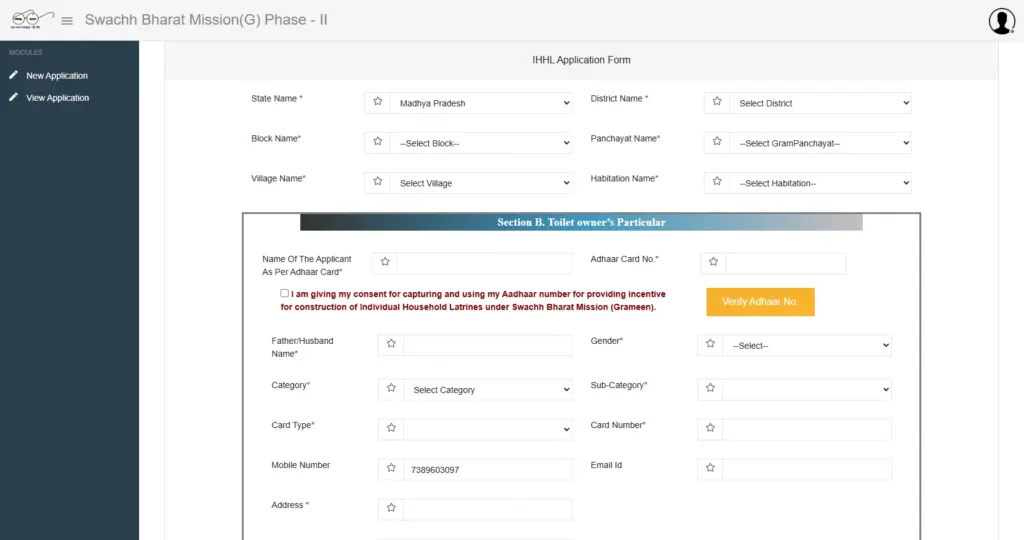Open the Select Habitation dropdown
This screenshot has height=540, width=1024.
(x=820, y=183)
